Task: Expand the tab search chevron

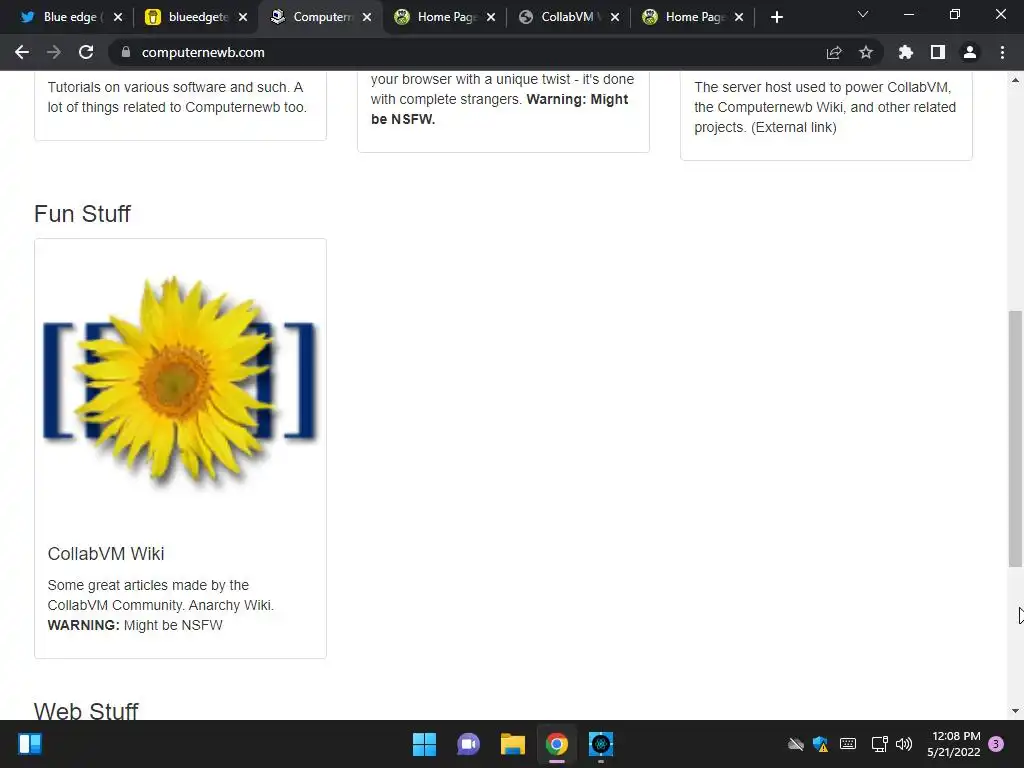Action: point(863,14)
